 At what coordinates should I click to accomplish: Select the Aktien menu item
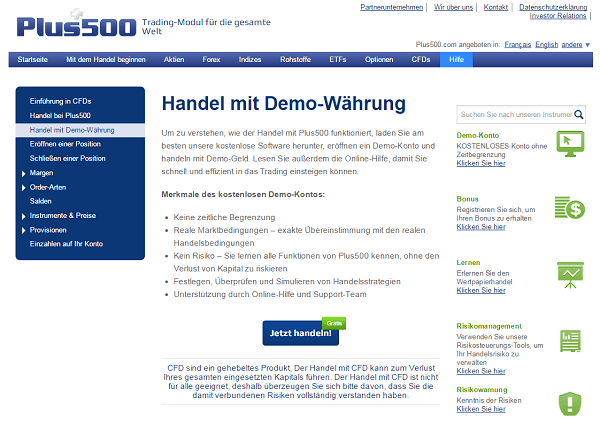(174, 60)
